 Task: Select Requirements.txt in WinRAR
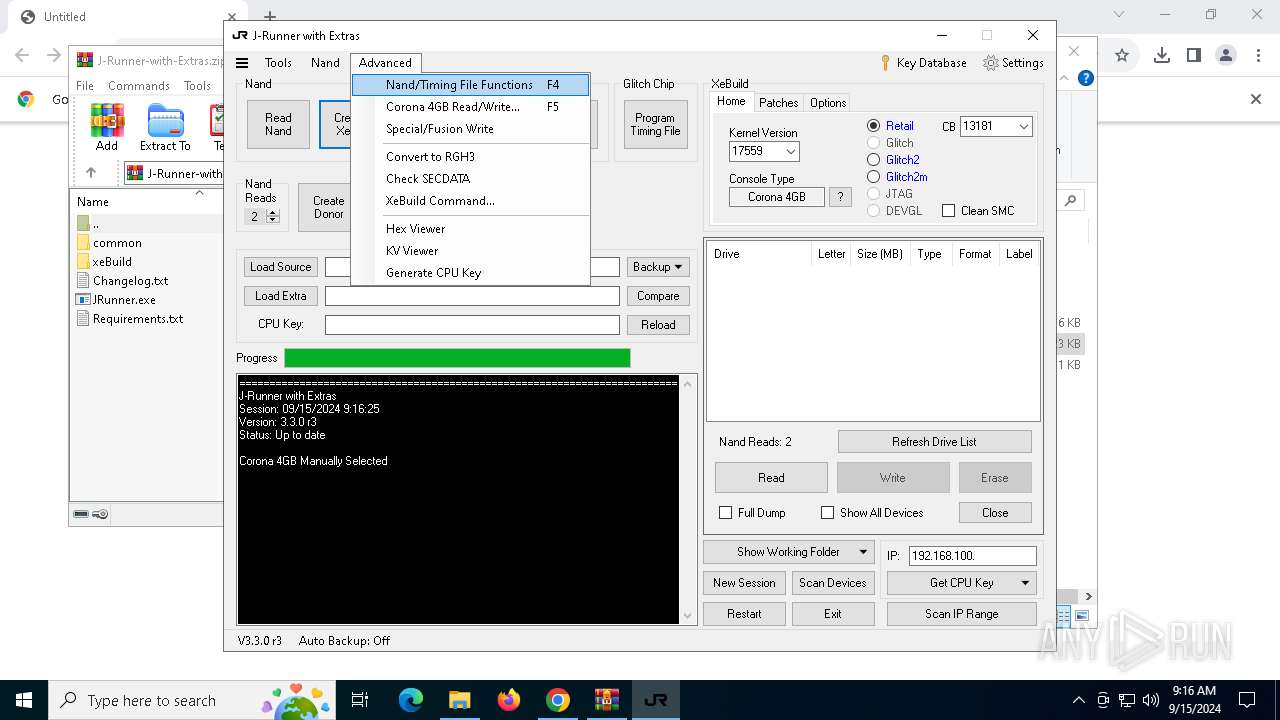[138, 319]
